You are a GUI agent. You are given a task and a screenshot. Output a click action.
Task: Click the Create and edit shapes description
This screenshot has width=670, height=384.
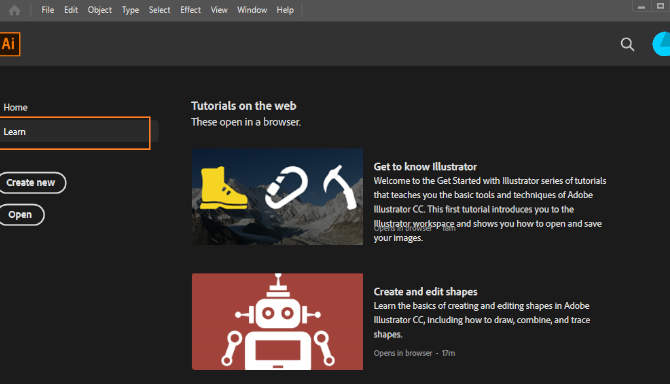tap(482, 320)
